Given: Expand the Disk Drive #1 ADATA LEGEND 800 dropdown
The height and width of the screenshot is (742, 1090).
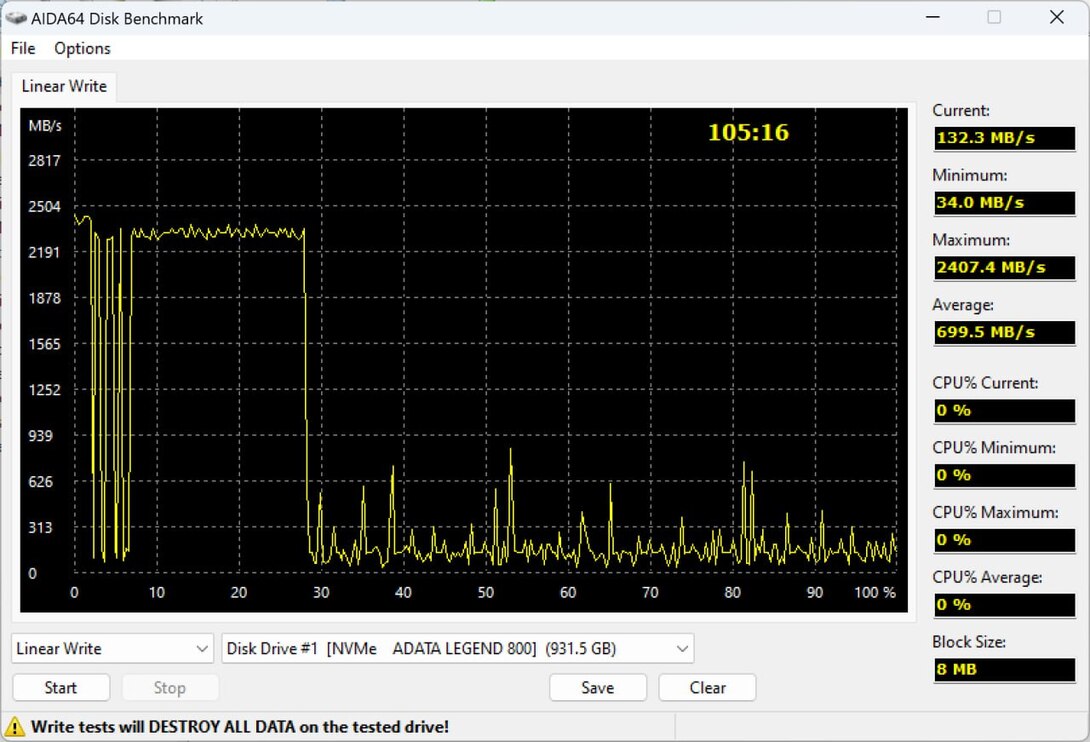Looking at the screenshot, I should coord(457,648).
